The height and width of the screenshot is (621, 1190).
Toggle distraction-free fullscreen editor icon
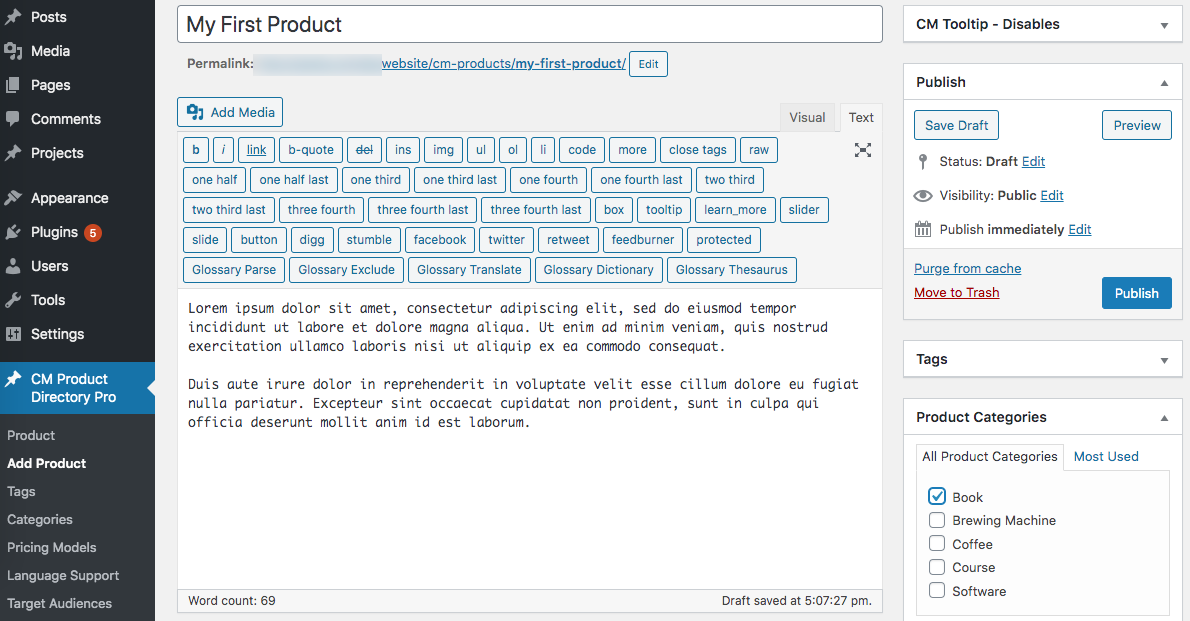pyautogui.click(x=863, y=150)
